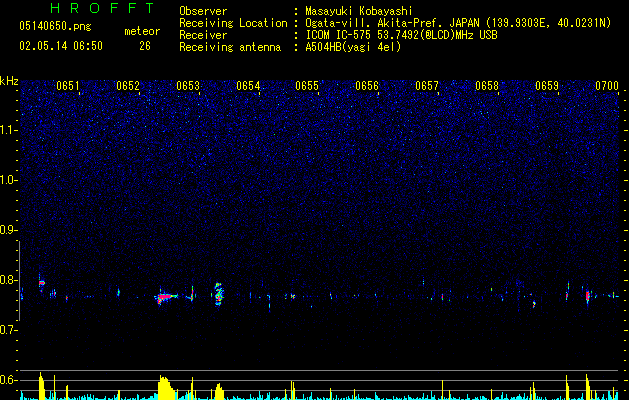This screenshot has width=629, height=400.
Task: Click the 0654 time marker
Action: pos(248,86)
